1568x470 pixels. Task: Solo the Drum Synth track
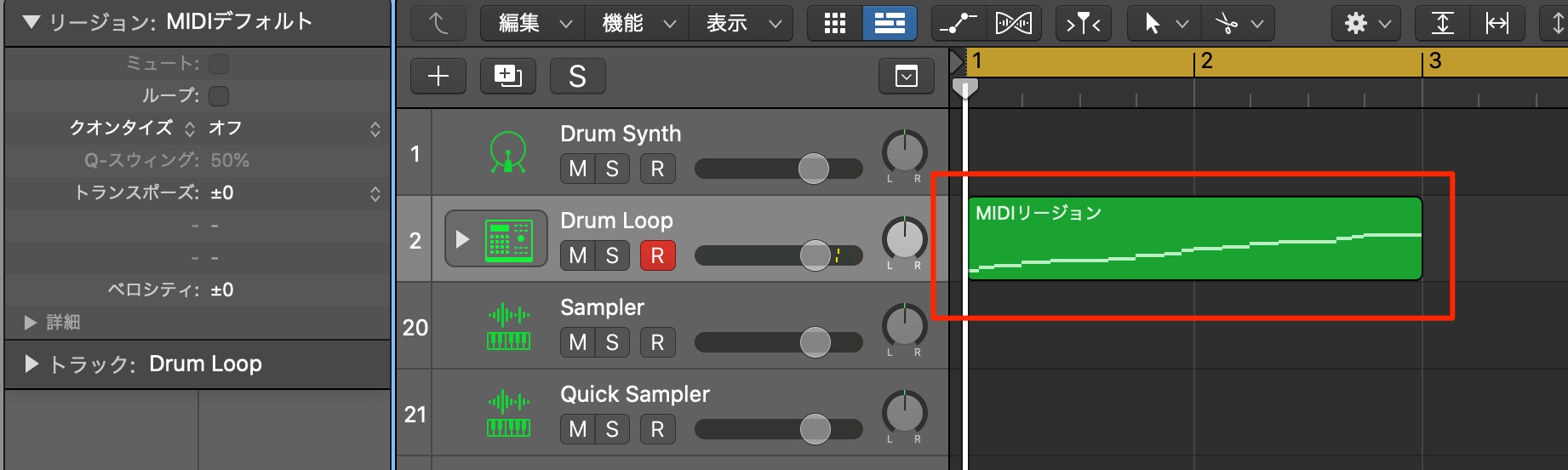(612, 169)
